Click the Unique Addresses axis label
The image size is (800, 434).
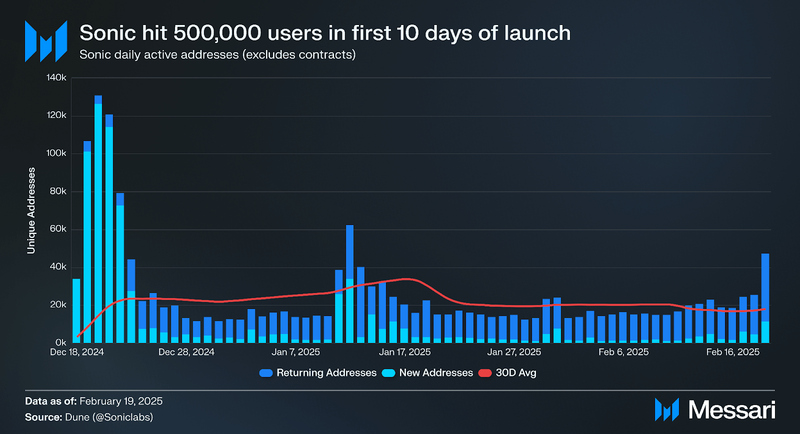(32, 211)
